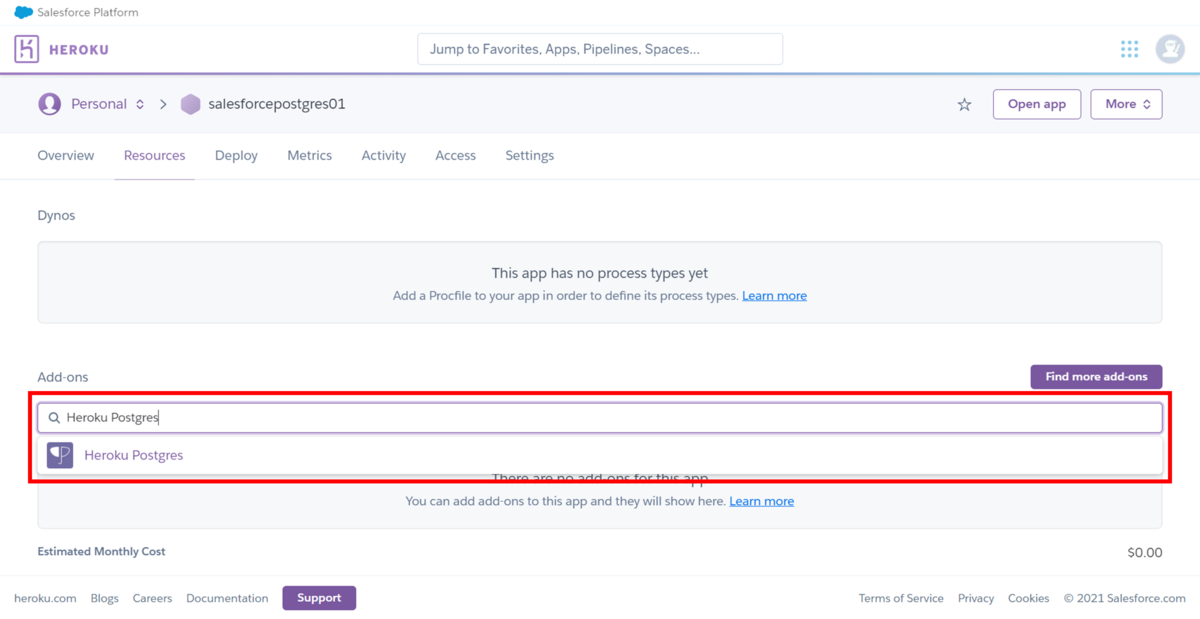Viewport: 1200px width, 619px height.
Task: Click the magnifier icon in add-ons search
Action: pyautogui.click(x=55, y=417)
